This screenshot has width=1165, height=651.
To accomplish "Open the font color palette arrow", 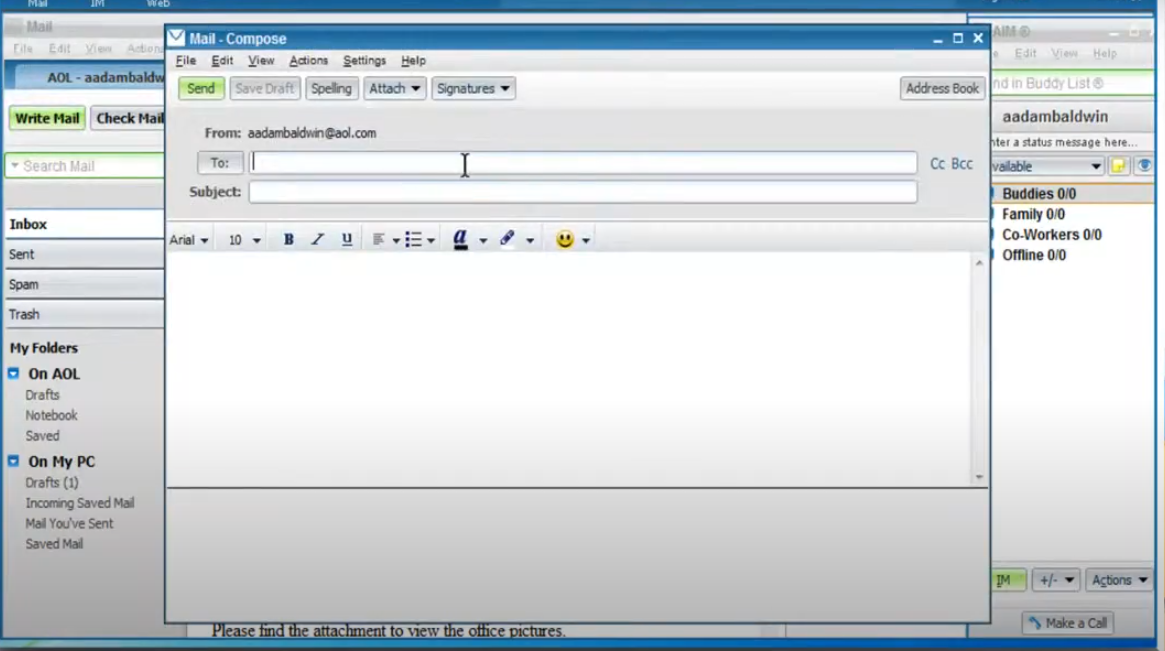I will coord(483,241).
